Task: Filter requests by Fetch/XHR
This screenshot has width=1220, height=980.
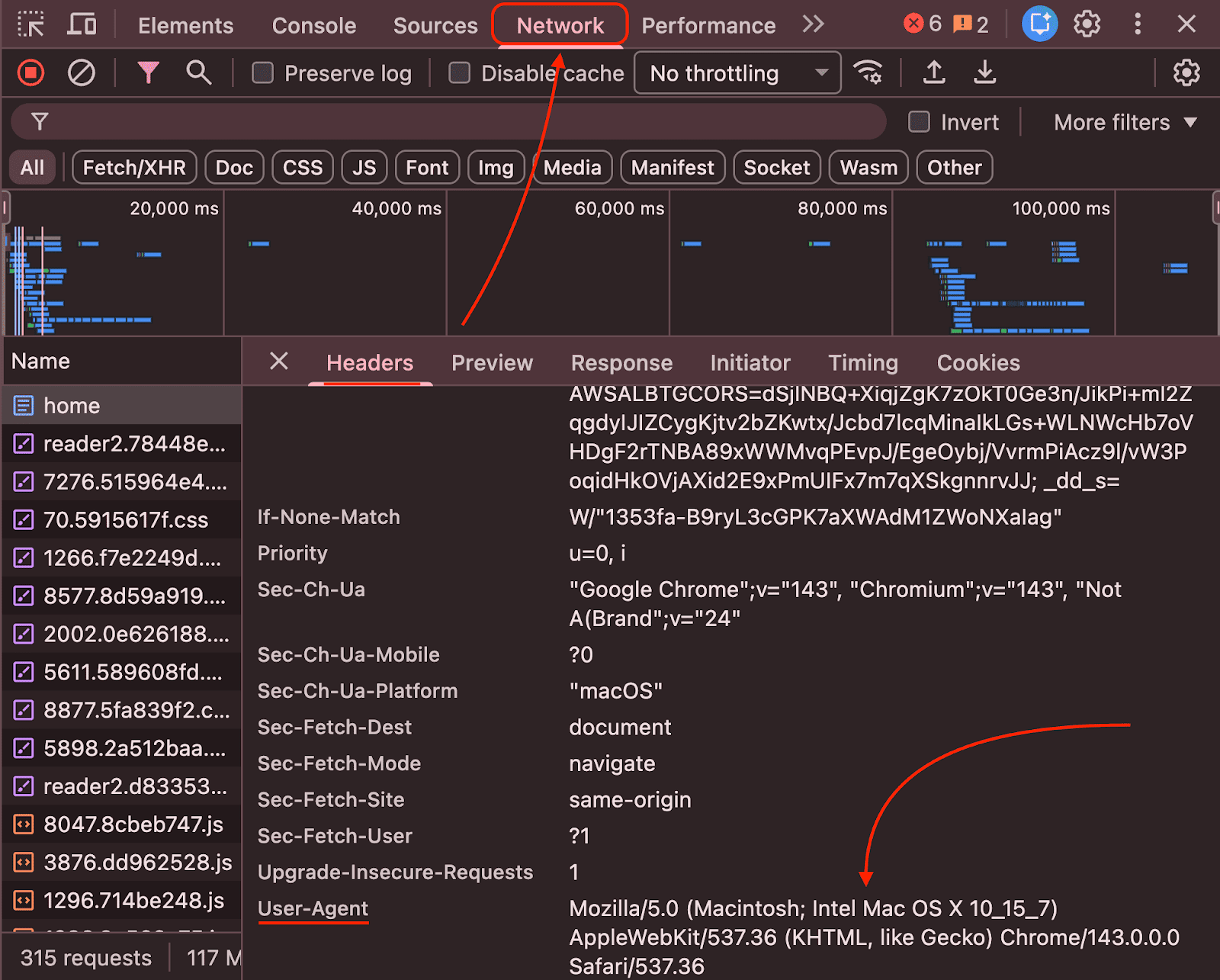Action: coord(134,167)
